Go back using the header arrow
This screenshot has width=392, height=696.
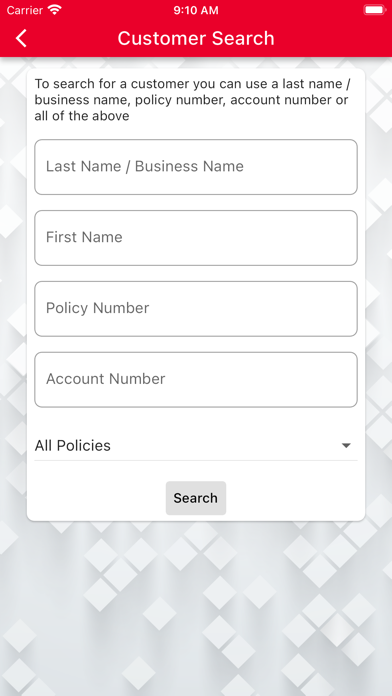coord(21,38)
